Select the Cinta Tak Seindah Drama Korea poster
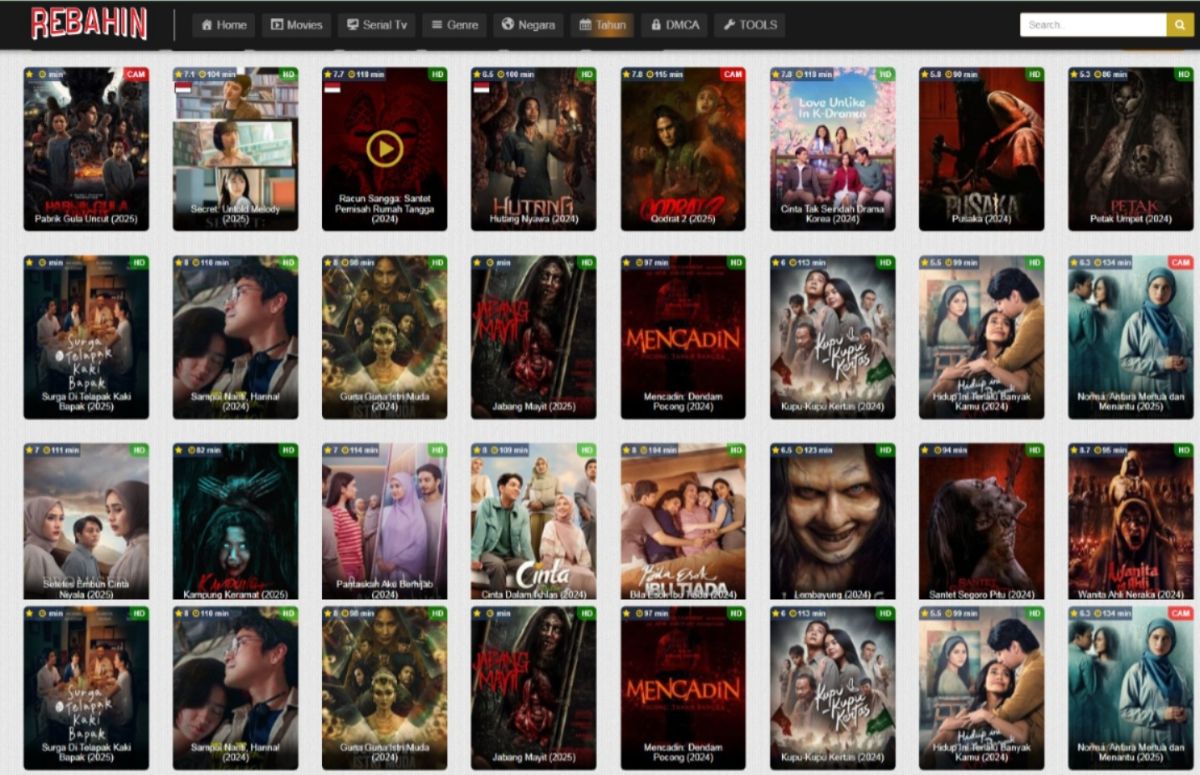Viewport: 1200px width, 775px height. coord(832,149)
